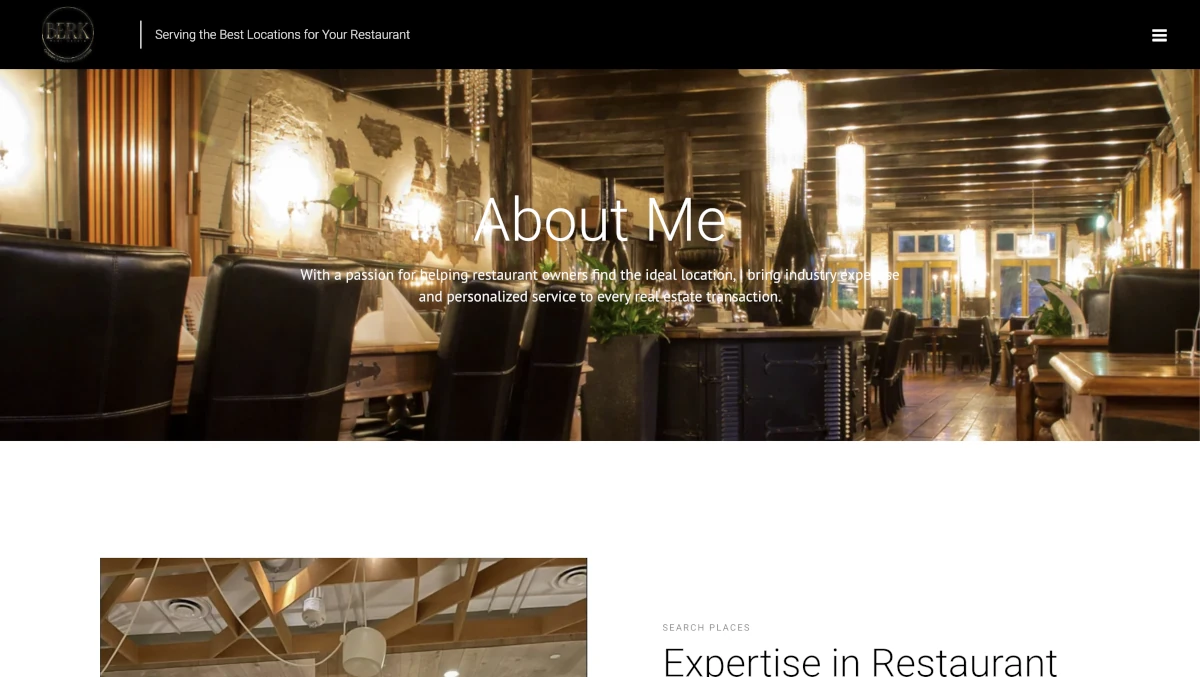The image size is (1200, 677).
Task: Click the white space below hero banner
Action: click(x=600, y=498)
